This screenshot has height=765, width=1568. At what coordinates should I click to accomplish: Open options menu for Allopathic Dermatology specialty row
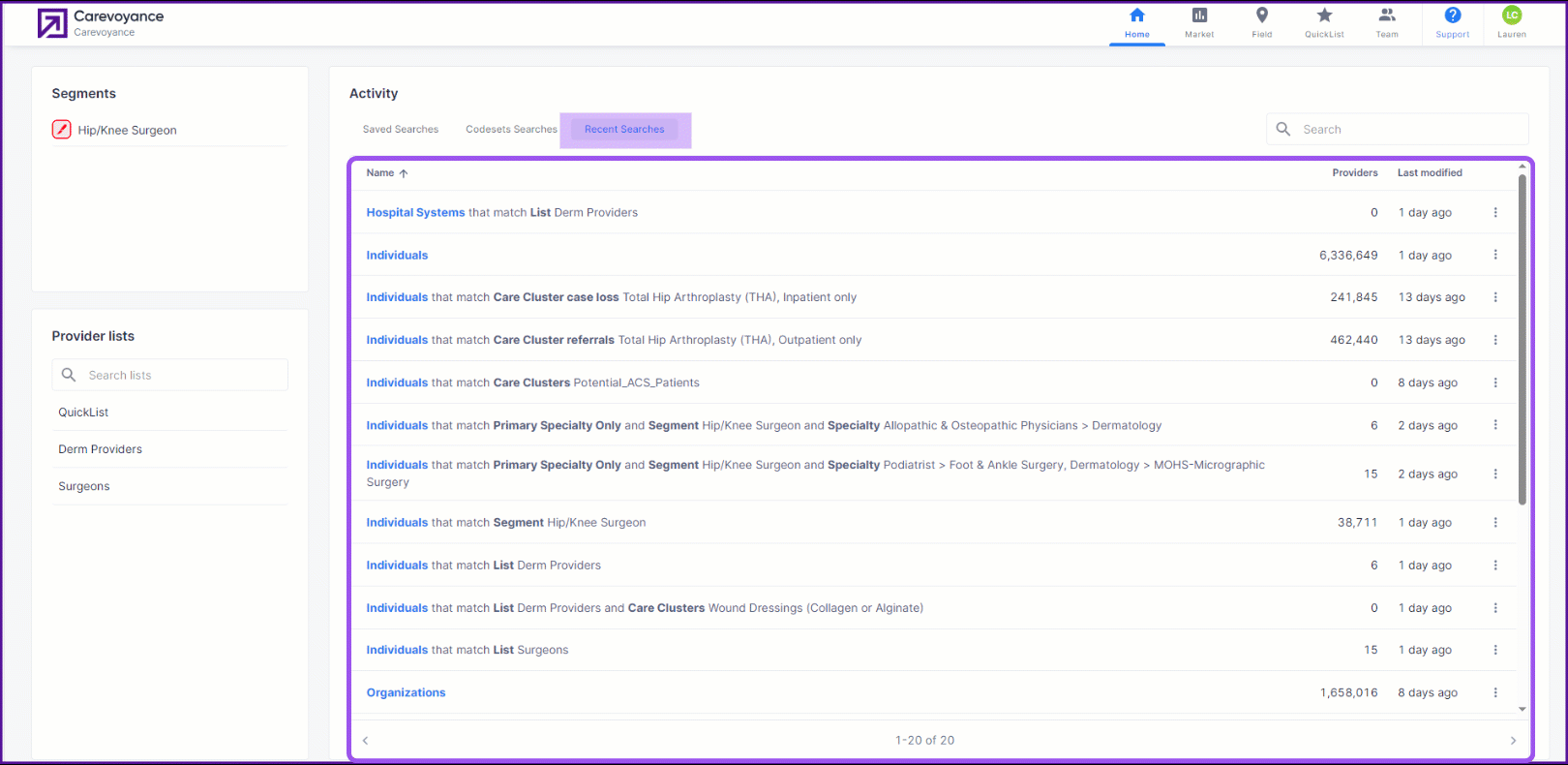pos(1495,425)
